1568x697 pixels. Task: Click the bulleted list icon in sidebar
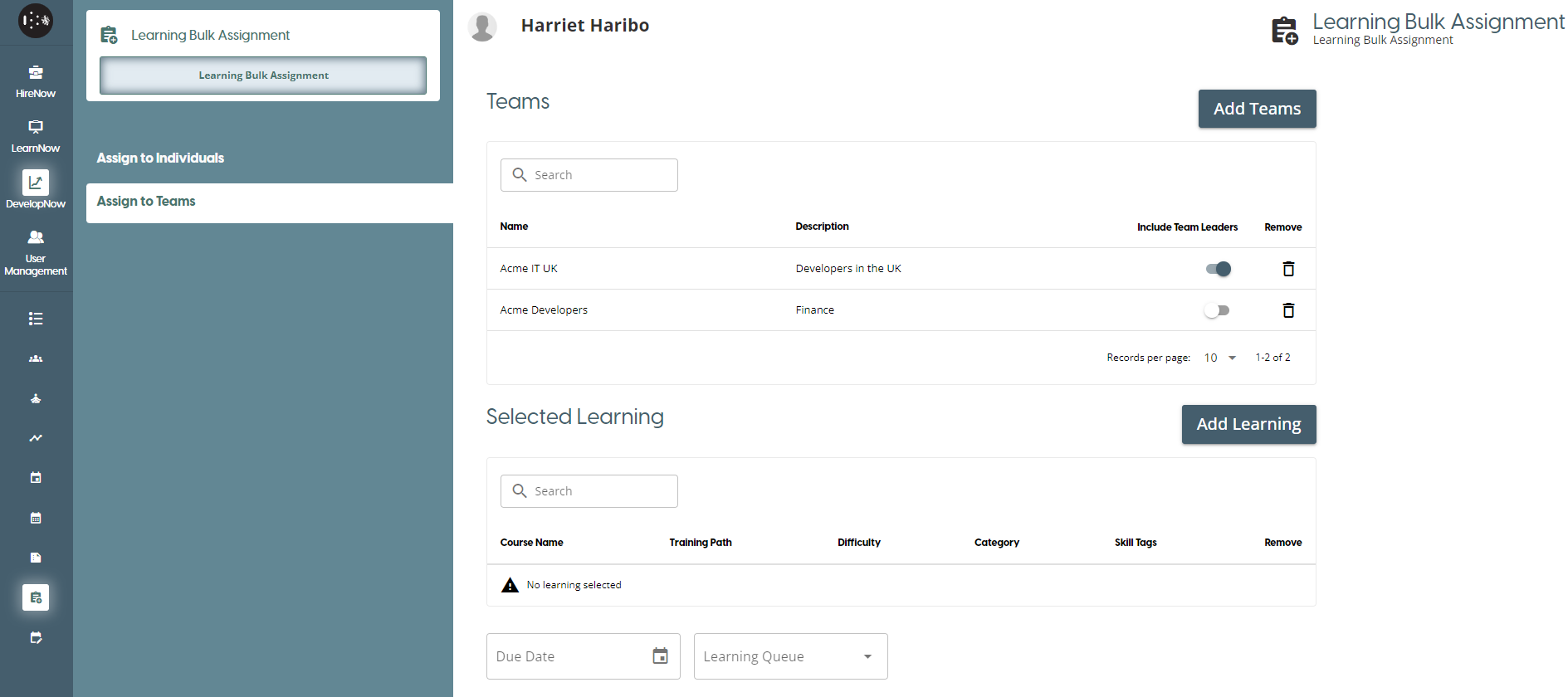(x=36, y=319)
